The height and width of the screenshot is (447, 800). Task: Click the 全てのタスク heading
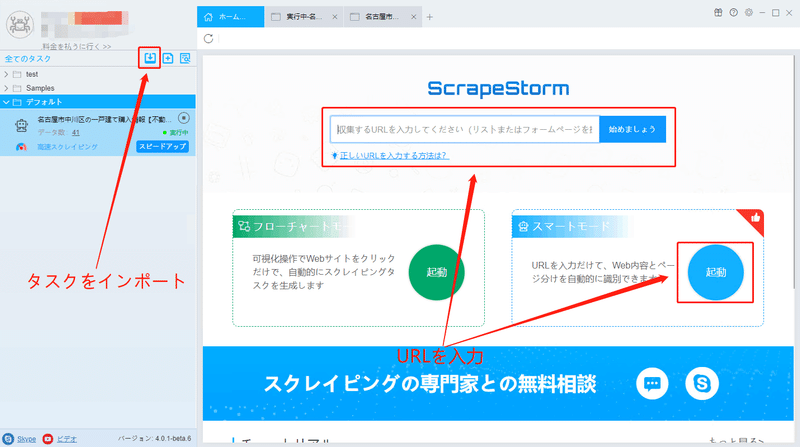(x=28, y=59)
